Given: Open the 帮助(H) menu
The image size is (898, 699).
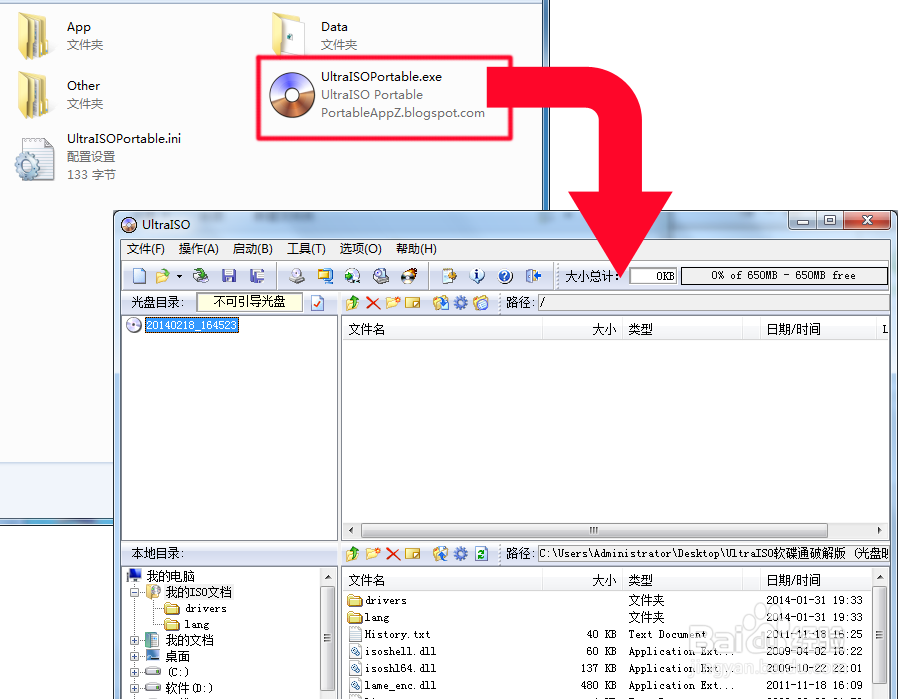Looking at the screenshot, I should (x=416, y=249).
